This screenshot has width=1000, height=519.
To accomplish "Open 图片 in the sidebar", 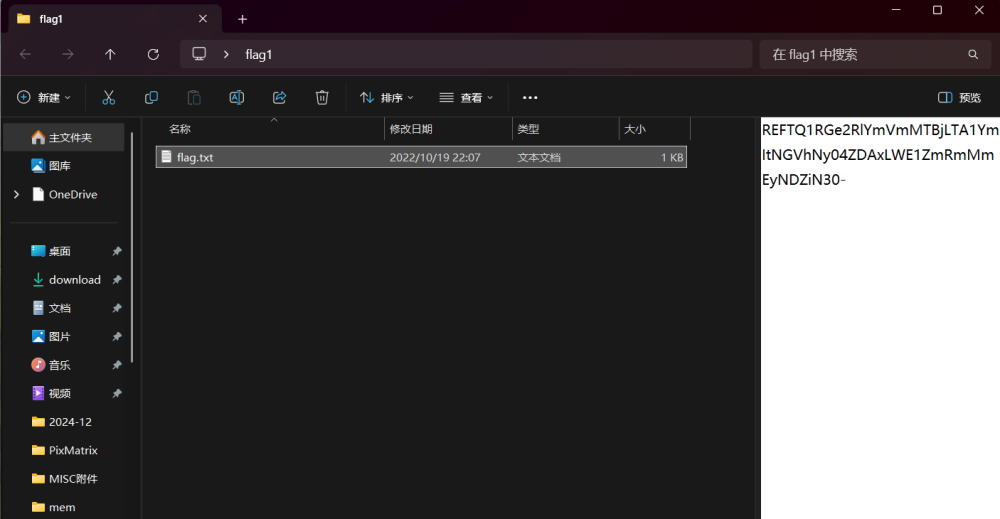I will click(x=60, y=337).
